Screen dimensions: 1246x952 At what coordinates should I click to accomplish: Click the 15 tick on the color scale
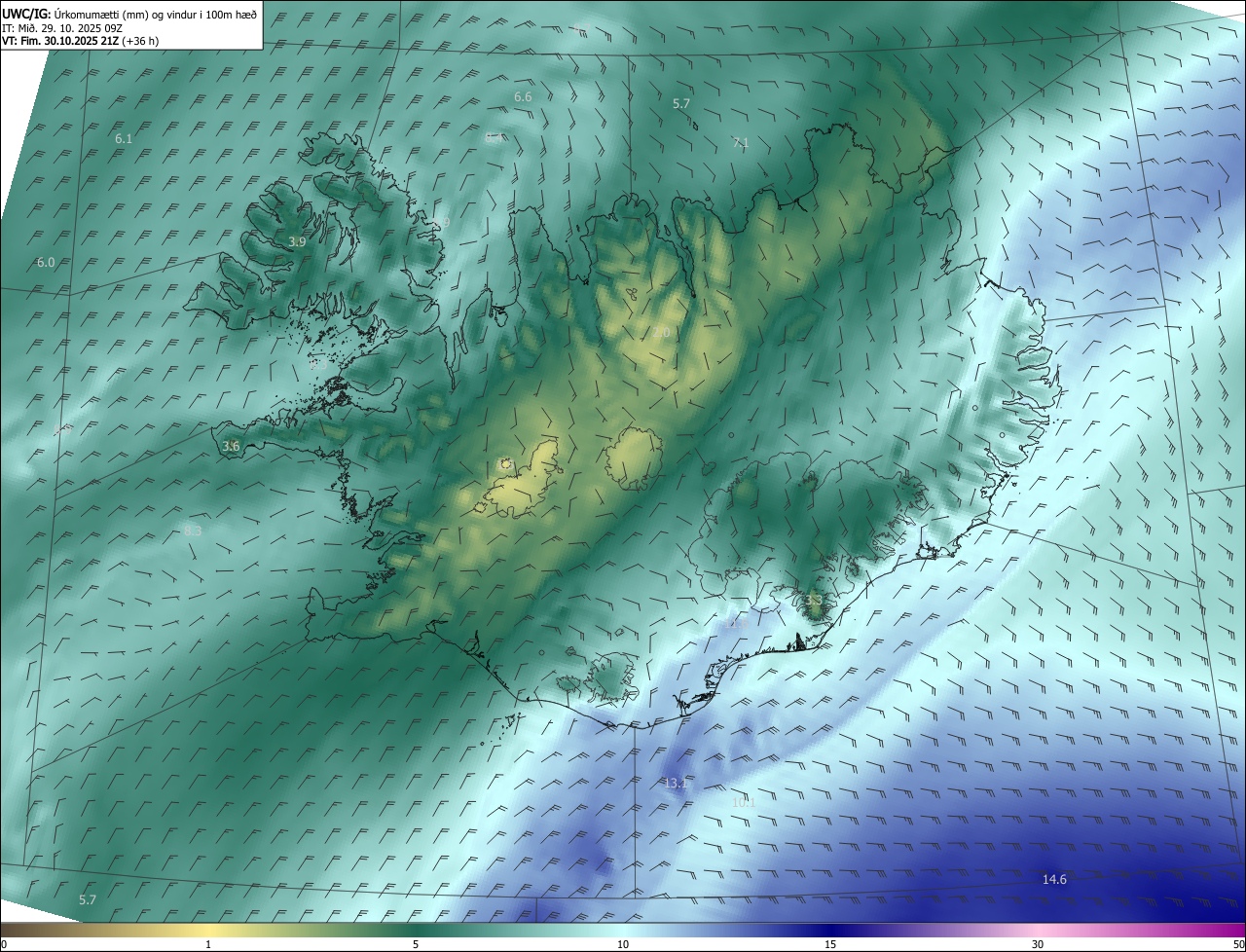click(x=830, y=944)
